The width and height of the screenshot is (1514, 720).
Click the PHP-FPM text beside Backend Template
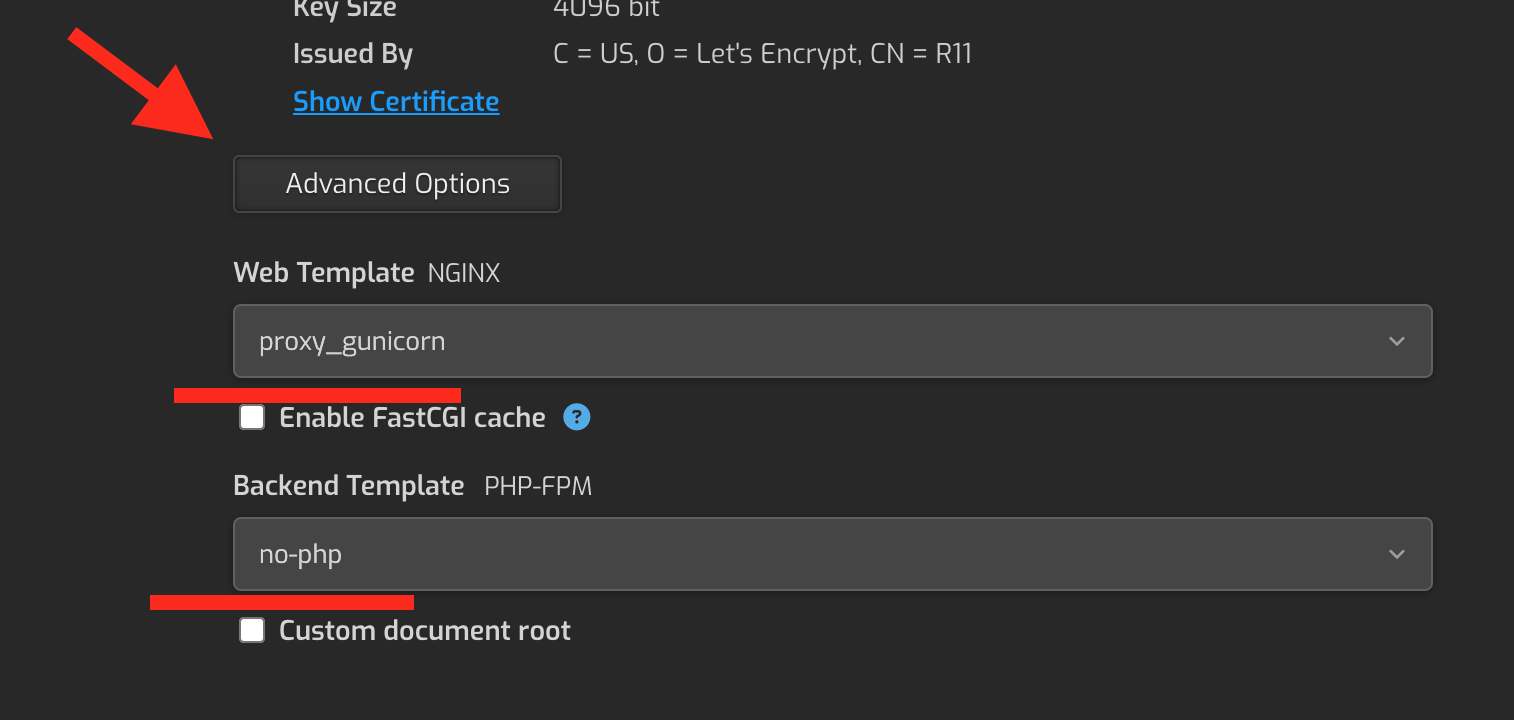click(x=538, y=487)
